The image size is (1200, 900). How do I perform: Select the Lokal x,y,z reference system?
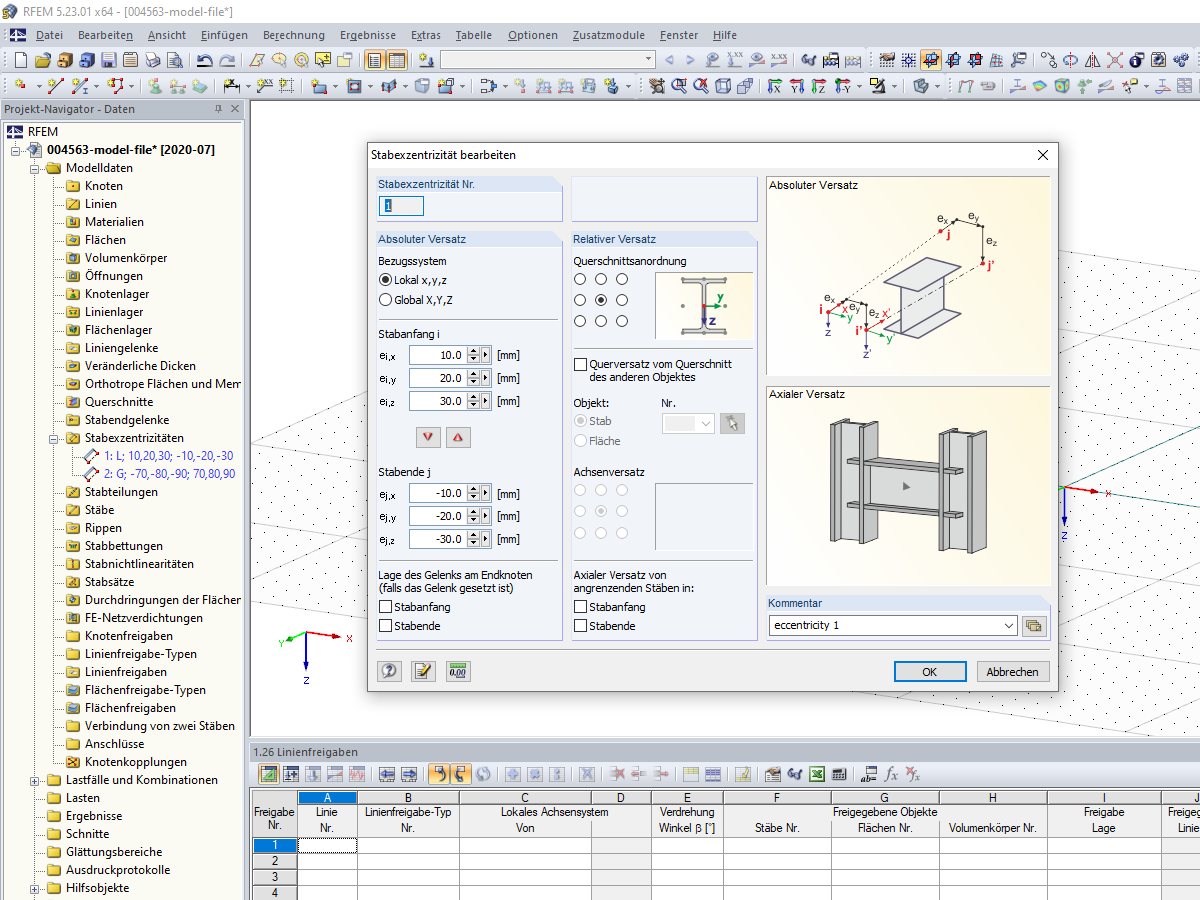tap(386, 280)
